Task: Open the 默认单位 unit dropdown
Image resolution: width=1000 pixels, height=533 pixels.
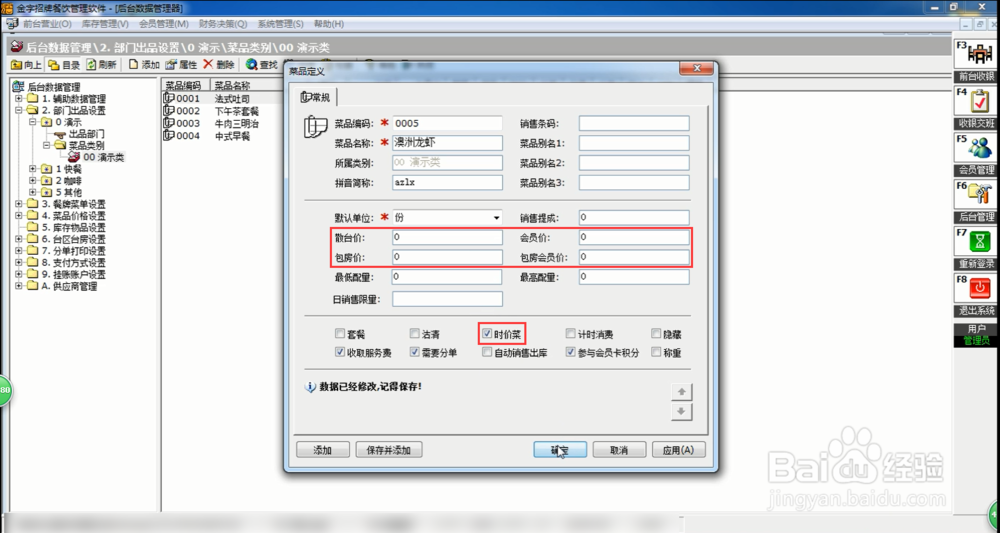Action: point(496,218)
